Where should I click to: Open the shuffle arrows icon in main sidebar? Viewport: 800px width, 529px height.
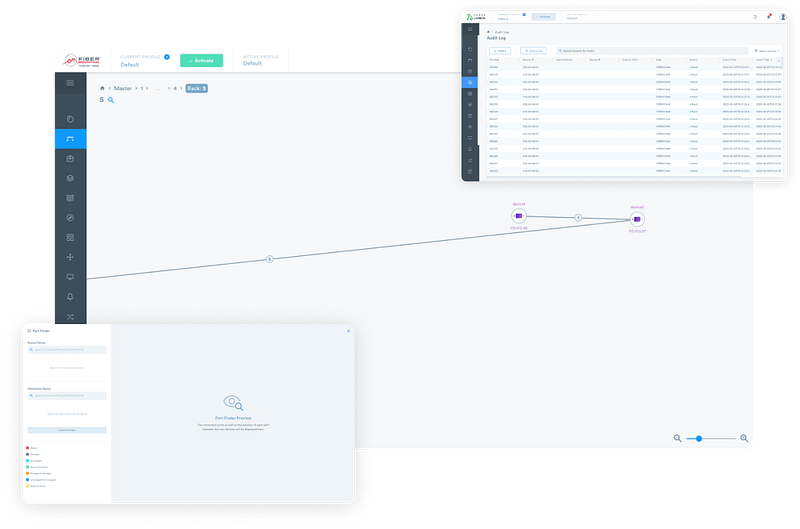pos(70,317)
